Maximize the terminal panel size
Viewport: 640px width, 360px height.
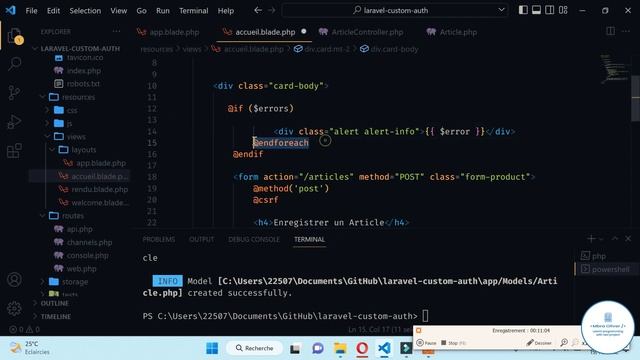pyautogui.click(x=615, y=238)
